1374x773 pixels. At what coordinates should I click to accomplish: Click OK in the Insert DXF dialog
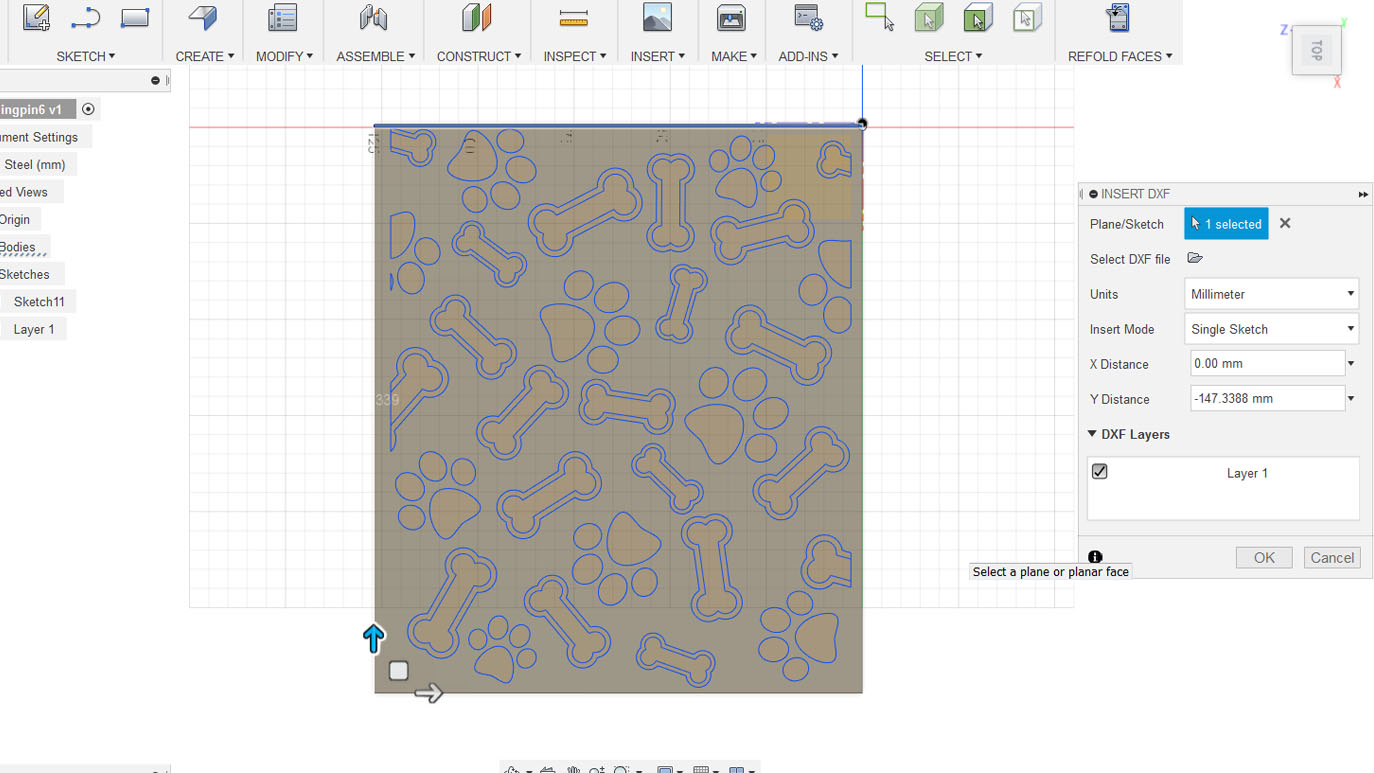1264,558
